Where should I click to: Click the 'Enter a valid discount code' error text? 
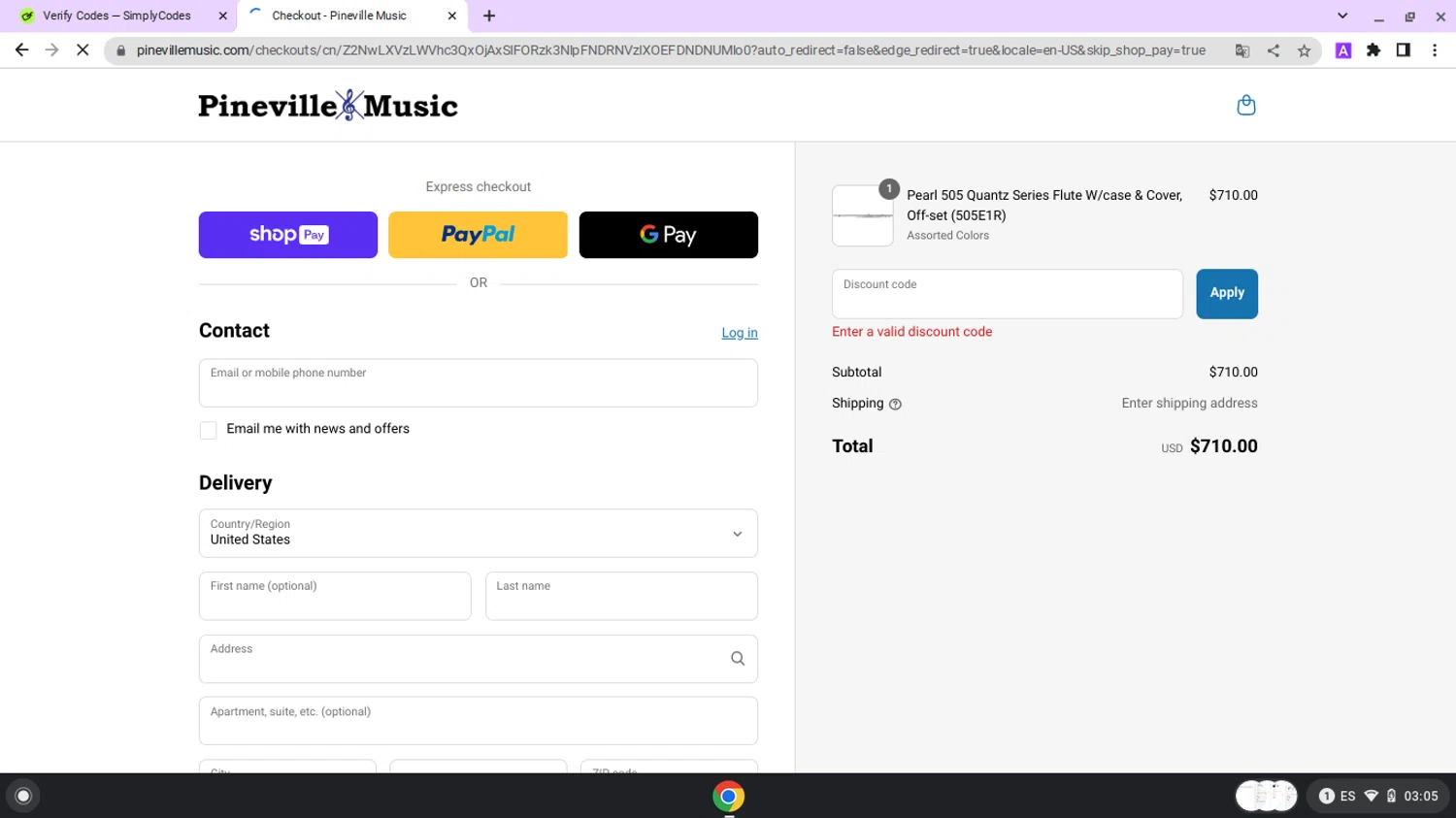click(x=912, y=332)
